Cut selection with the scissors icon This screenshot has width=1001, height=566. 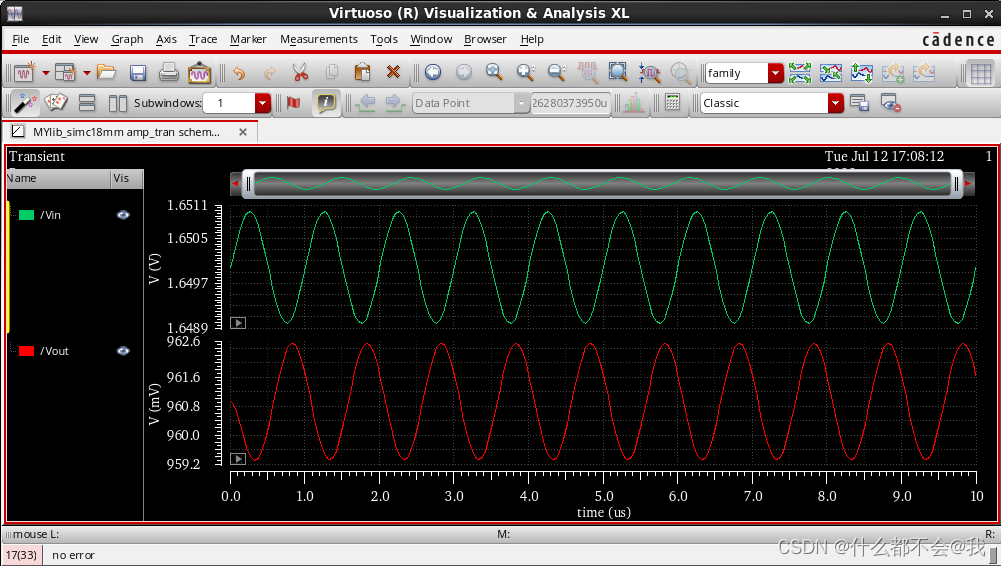click(x=300, y=73)
